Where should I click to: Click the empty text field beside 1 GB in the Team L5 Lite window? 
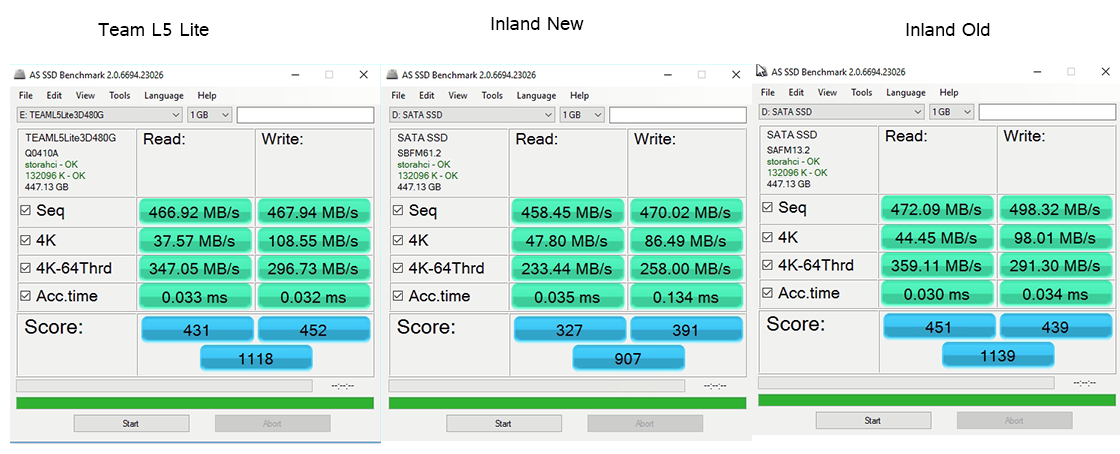click(x=304, y=115)
